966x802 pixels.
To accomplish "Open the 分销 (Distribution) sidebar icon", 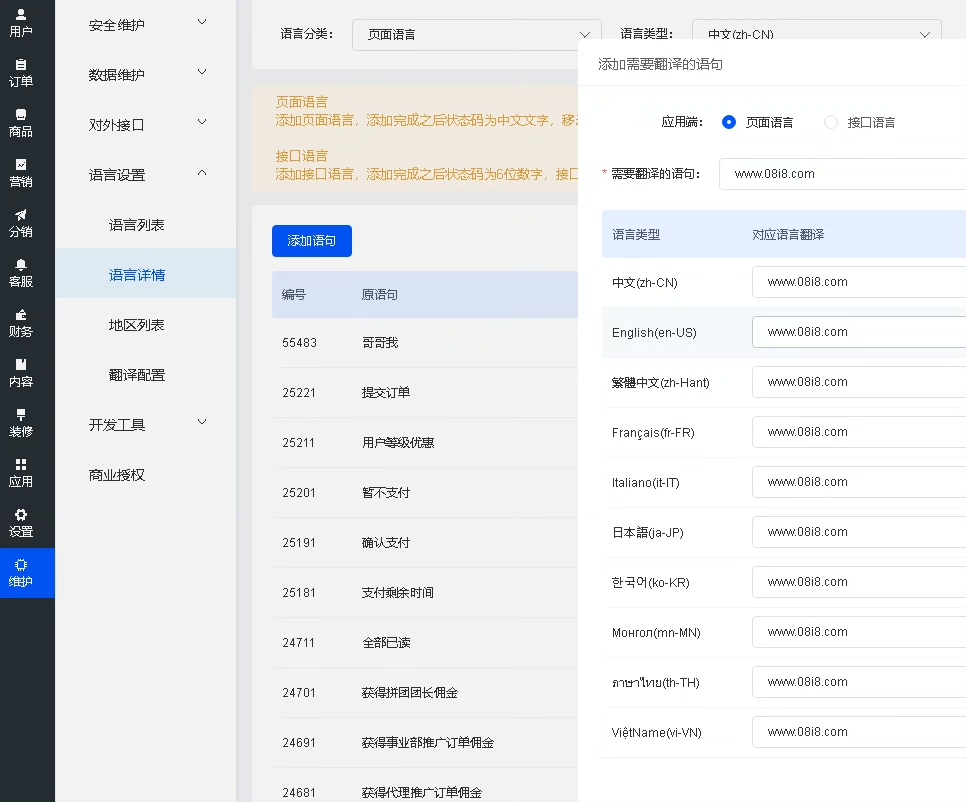I will pyautogui.click(x=21, y=222).
